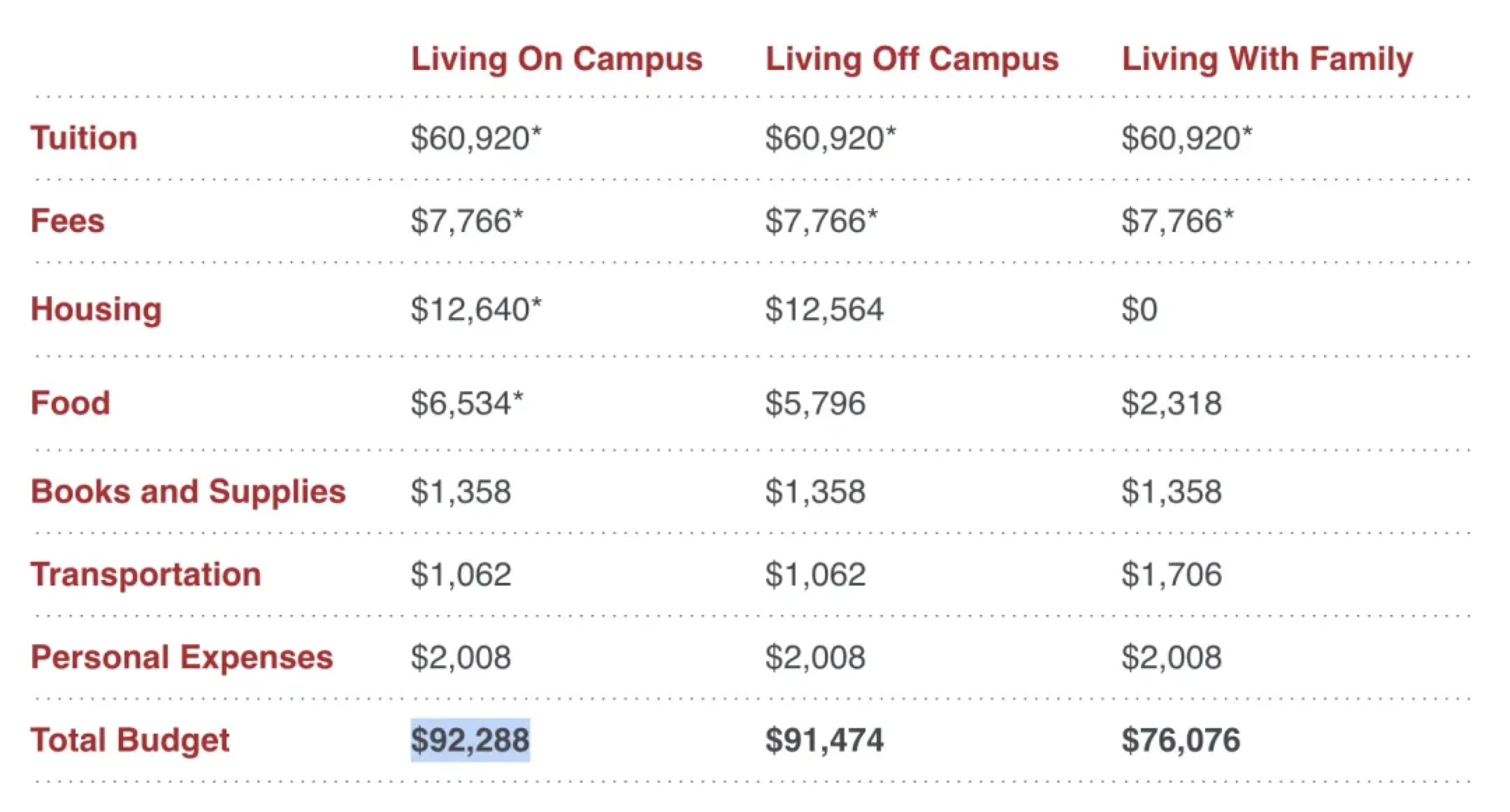The width and height of the screenshot is (1510, 812).
Task: Click the $76,076 family total budget
Action: coord(1181,740)
